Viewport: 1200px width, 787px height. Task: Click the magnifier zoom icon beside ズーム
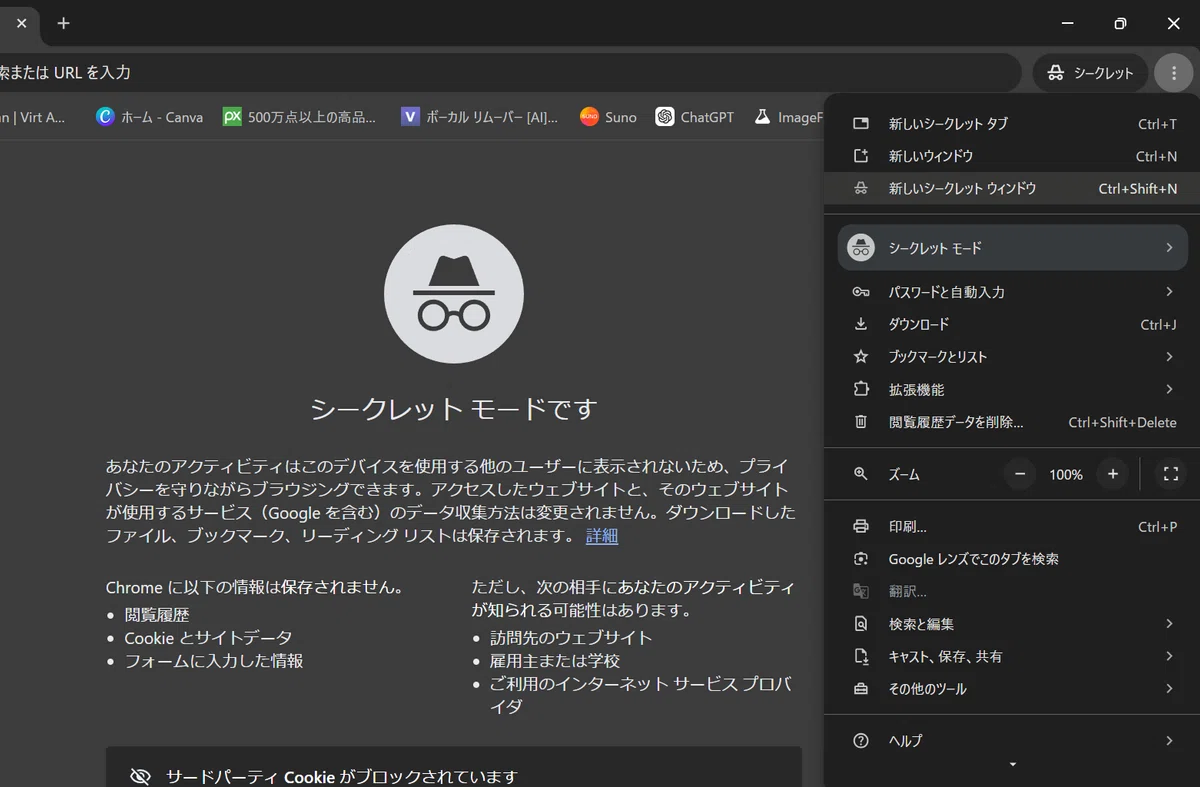(861, 474)
